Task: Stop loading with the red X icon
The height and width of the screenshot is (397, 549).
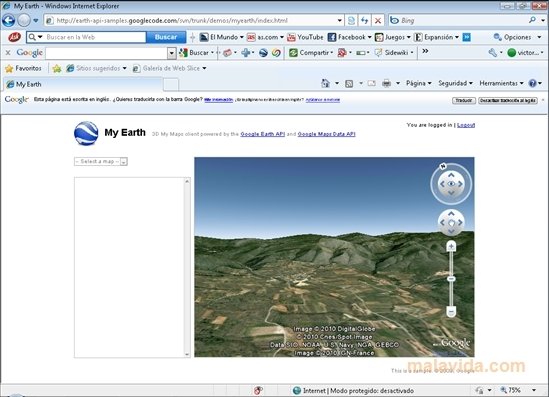Action: coord(378,21)
